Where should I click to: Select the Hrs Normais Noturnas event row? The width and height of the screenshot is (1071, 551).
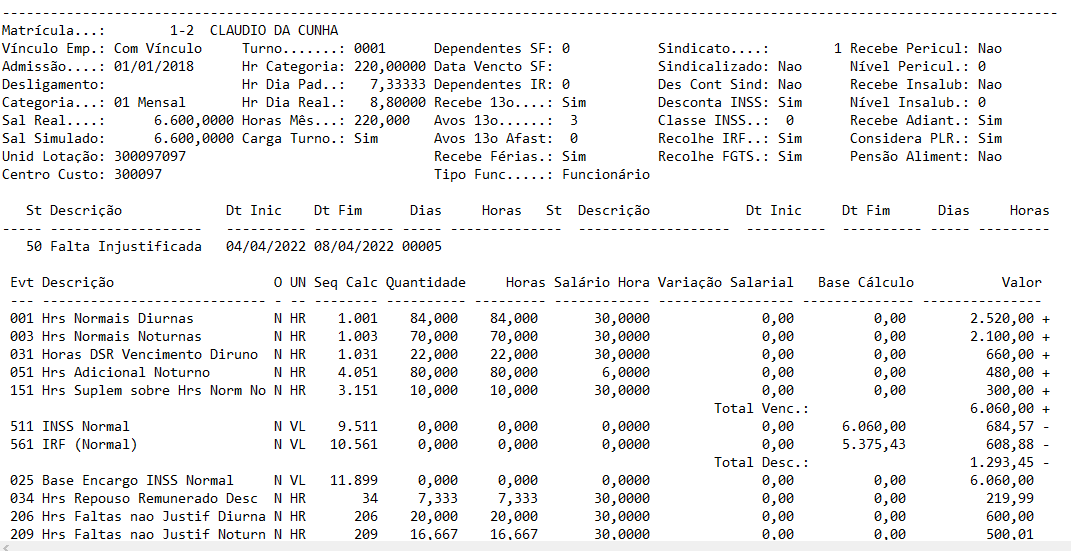[x=530, y=337]
